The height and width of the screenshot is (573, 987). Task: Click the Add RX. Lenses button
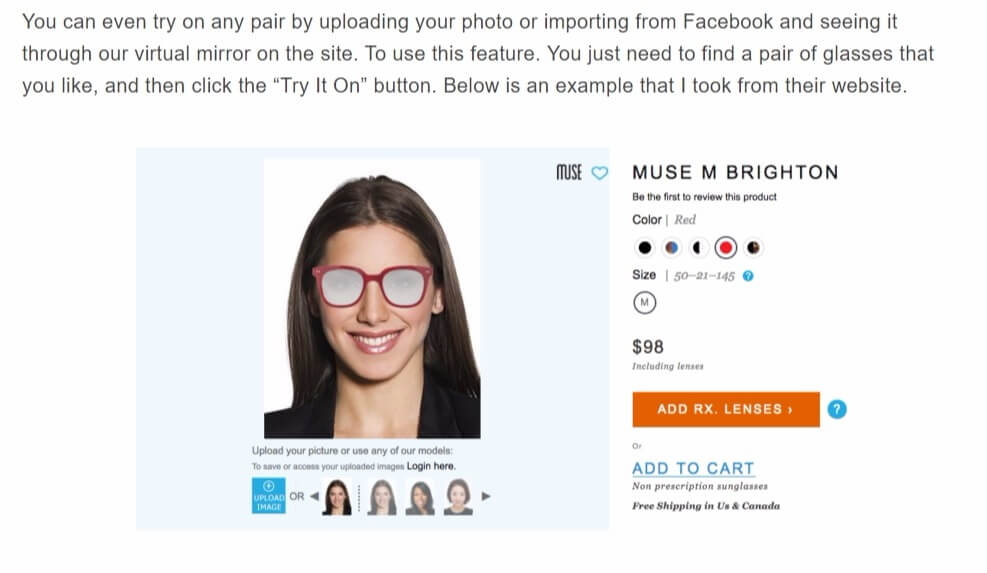click(x=725, y=409)
